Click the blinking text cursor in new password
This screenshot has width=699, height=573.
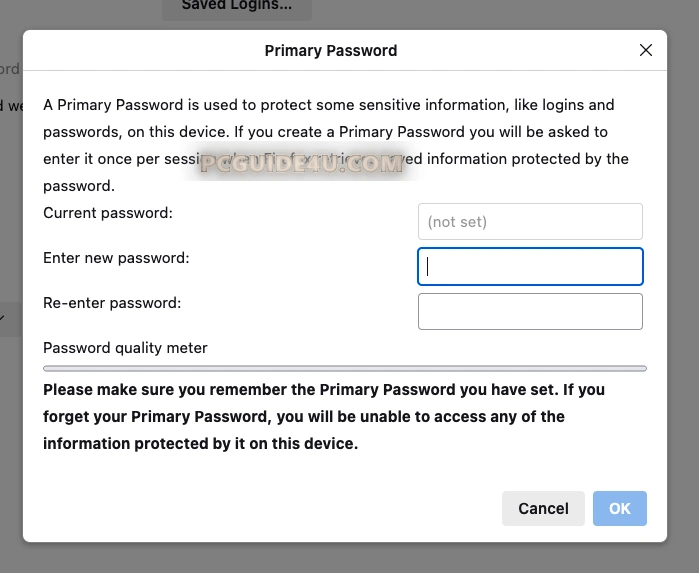tap(428, 267)
